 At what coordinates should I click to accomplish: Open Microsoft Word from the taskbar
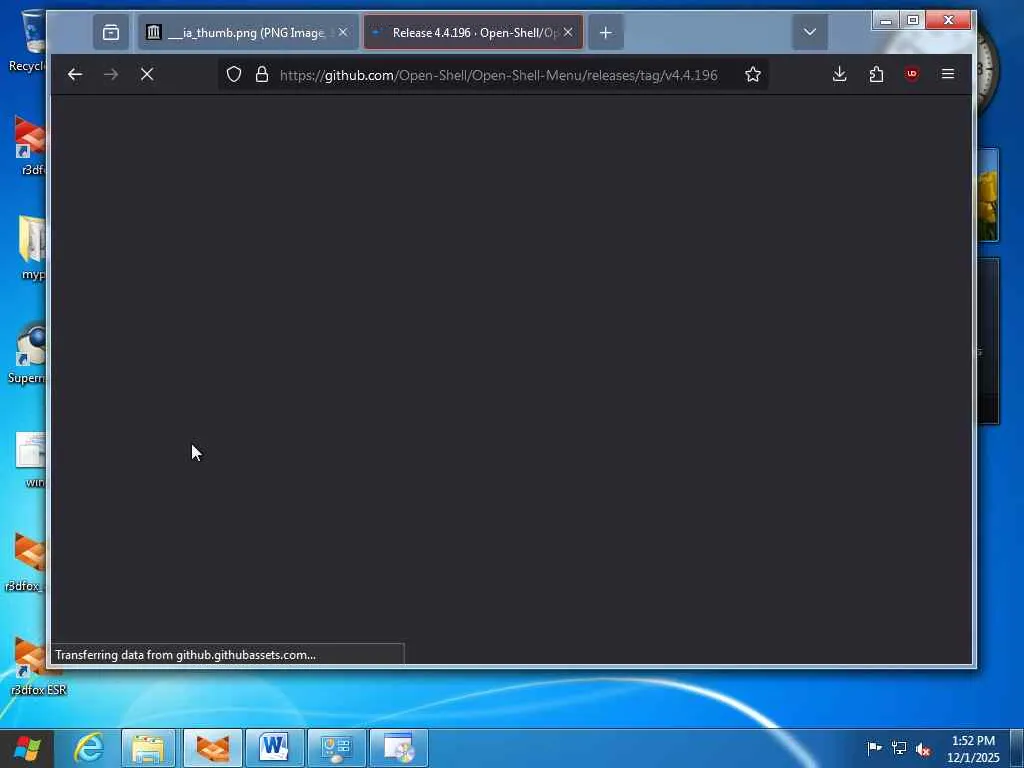(x=274, y=748)
